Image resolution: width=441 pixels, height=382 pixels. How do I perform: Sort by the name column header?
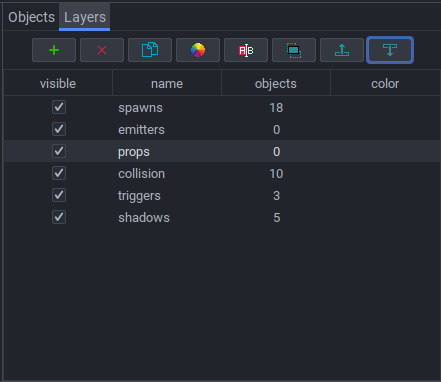click(167, 83)
